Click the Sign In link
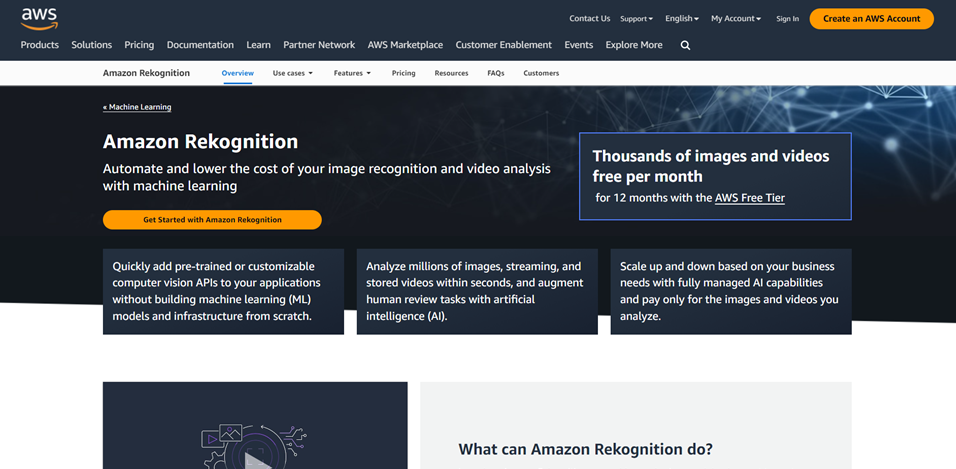 788,19
